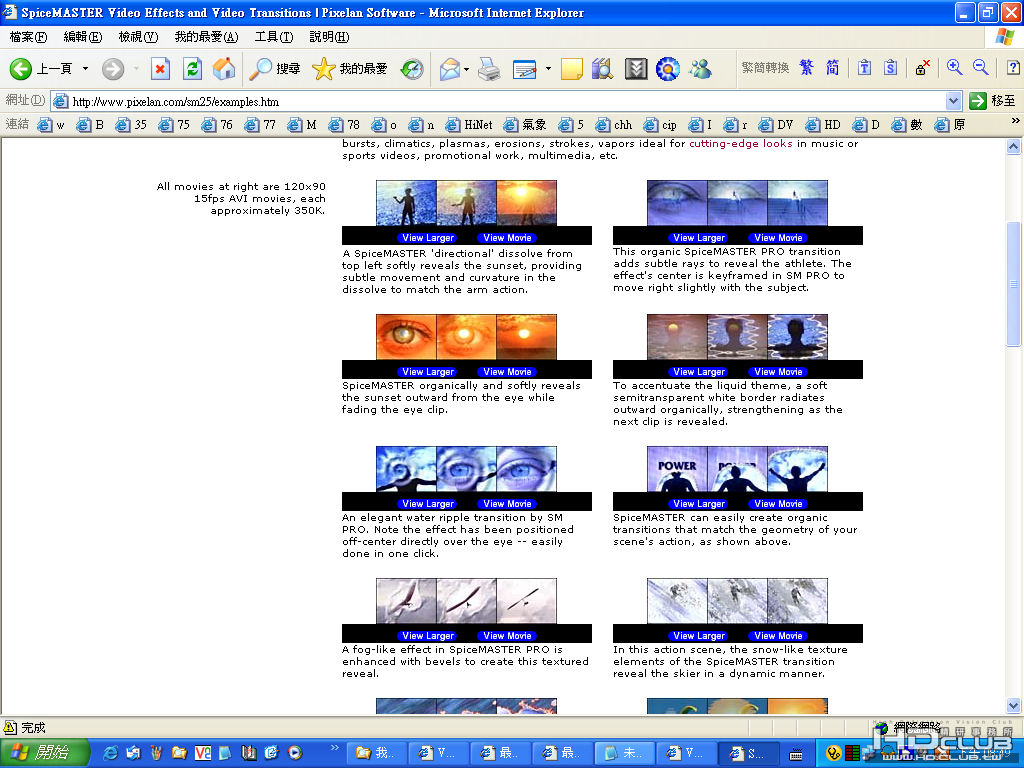Launch Internet Explorer from quick launch
This screenshot has width=1024, height=768.
(x=110, y=753)
